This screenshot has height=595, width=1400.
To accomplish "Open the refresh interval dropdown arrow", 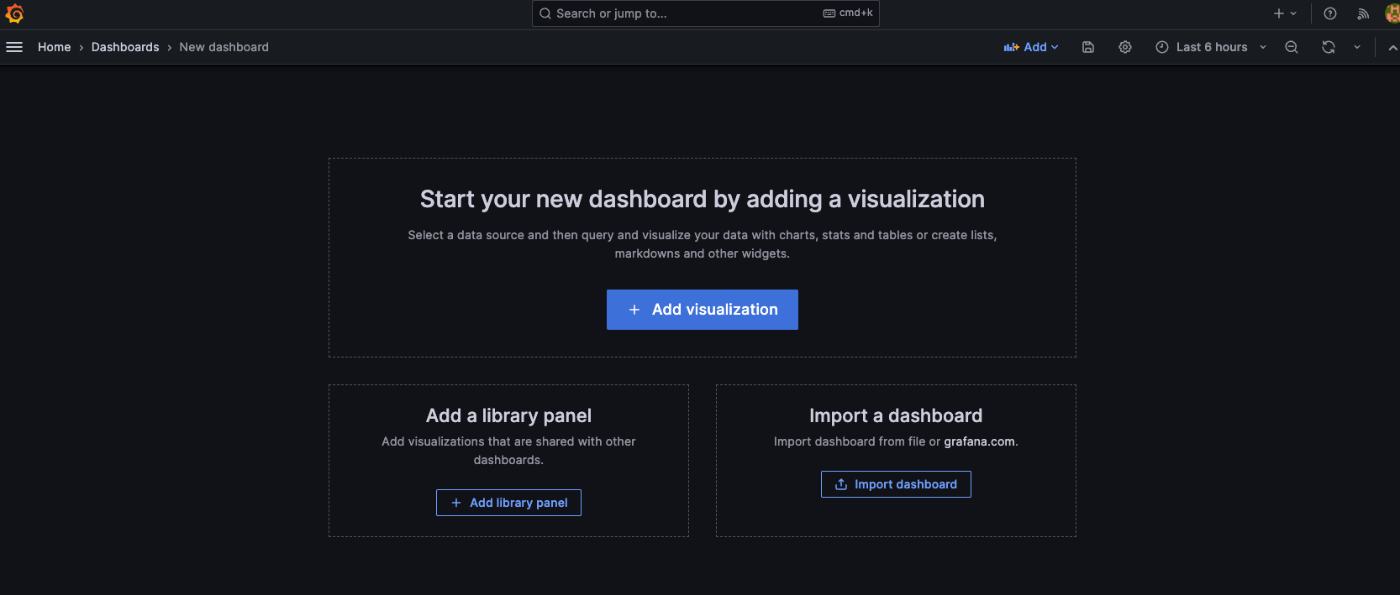I will (1357, 47).
